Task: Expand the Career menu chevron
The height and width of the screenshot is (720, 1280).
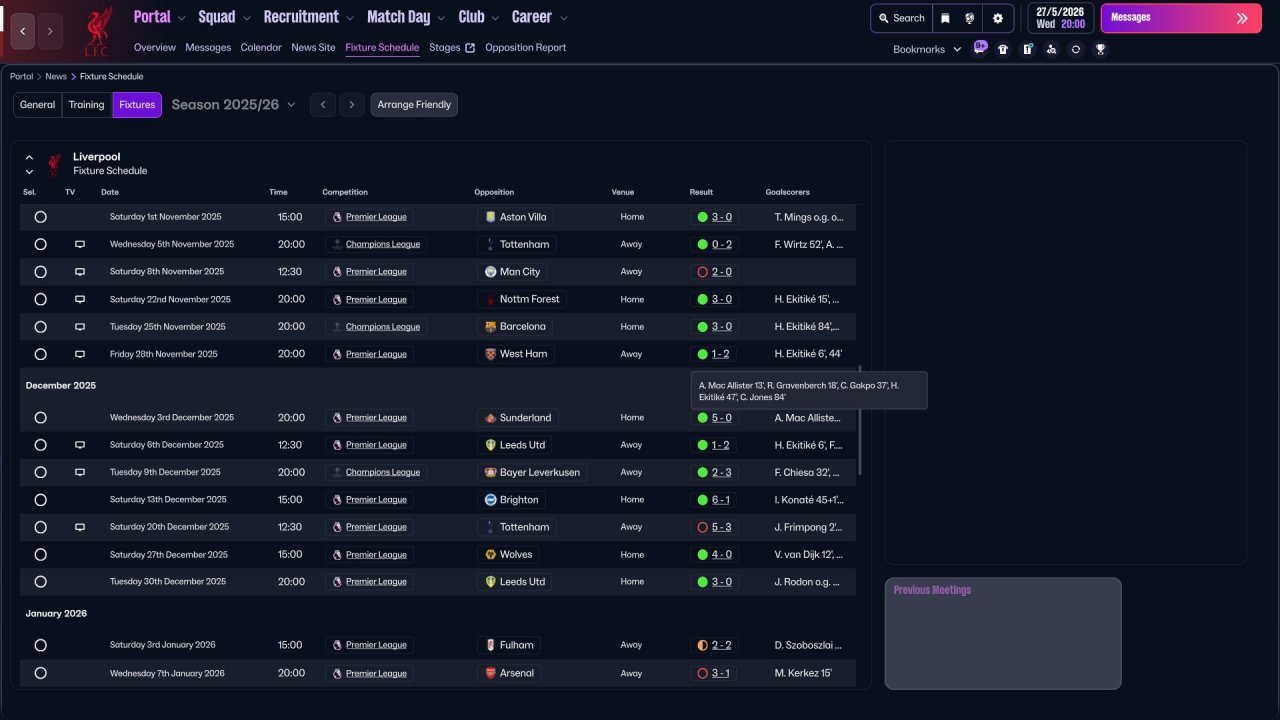Action: click(x=563, y=18)
